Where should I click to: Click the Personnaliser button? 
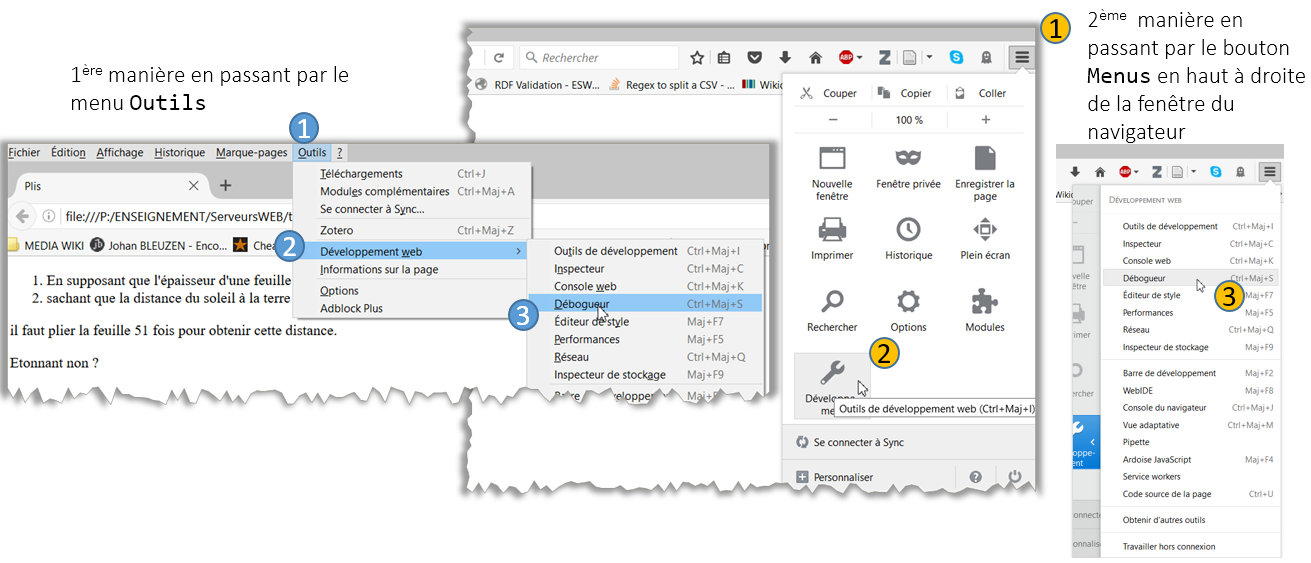[842, 478]
